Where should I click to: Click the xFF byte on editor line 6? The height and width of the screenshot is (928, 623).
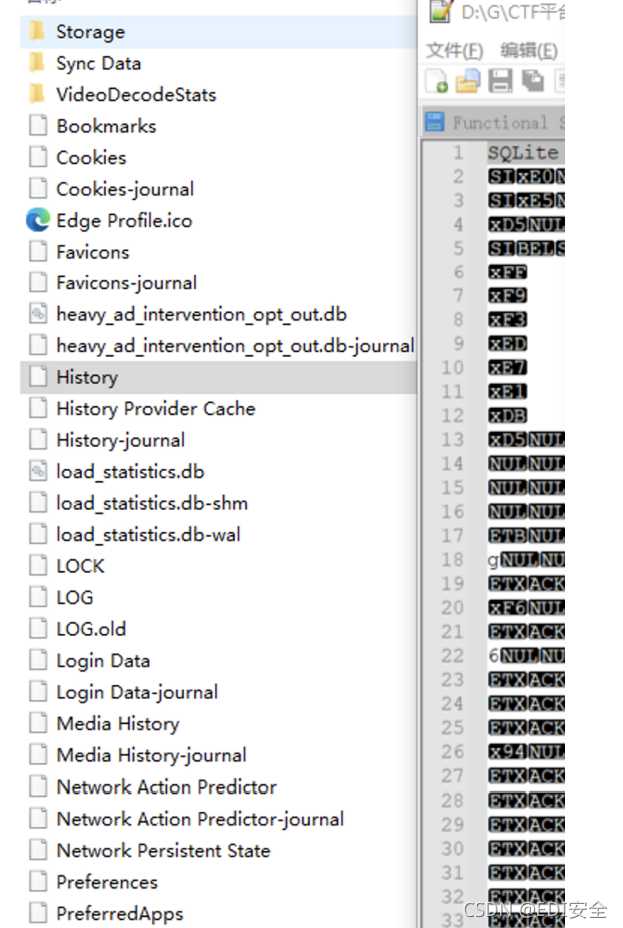coord(508,272)
